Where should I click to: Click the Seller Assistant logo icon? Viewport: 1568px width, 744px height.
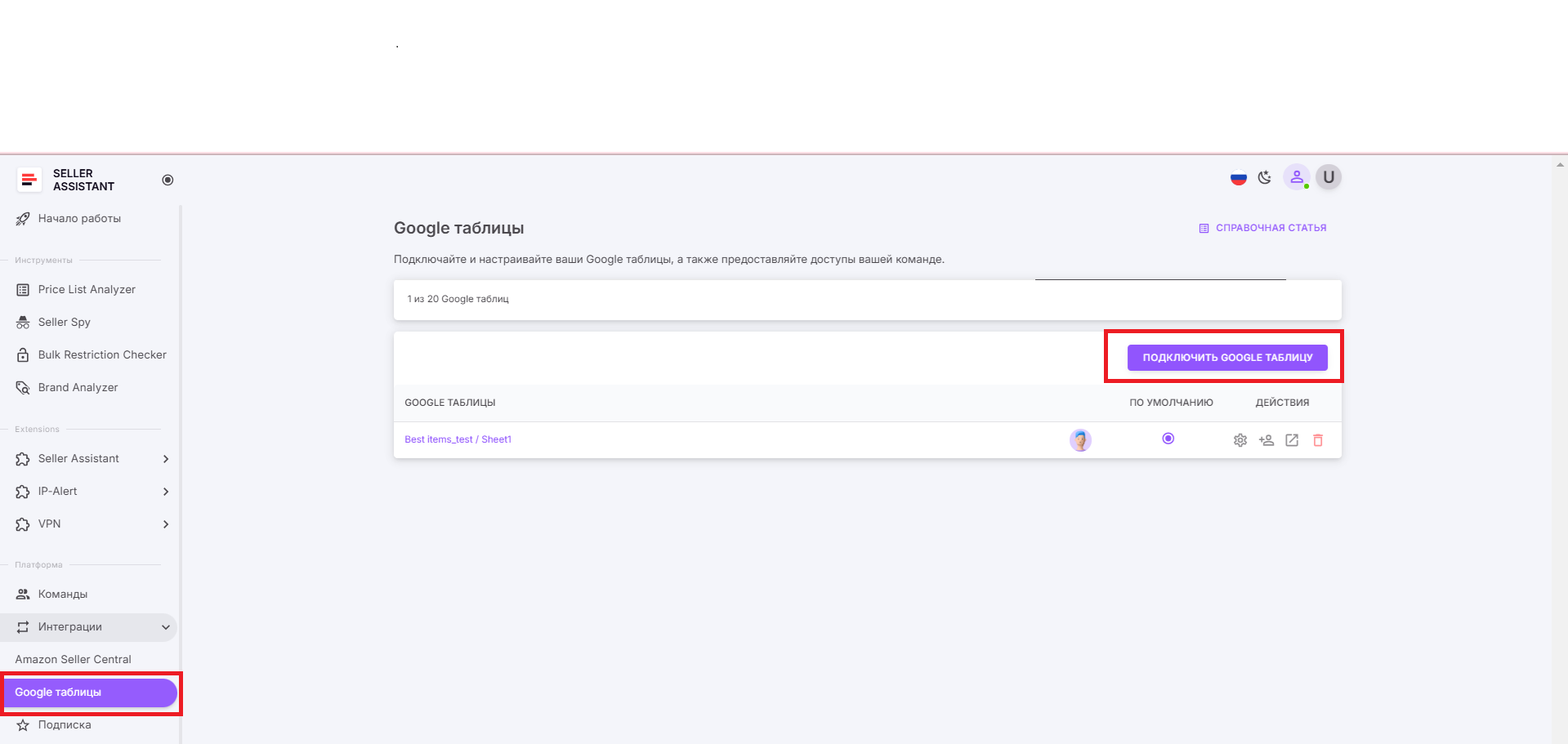tap(29, 180)
